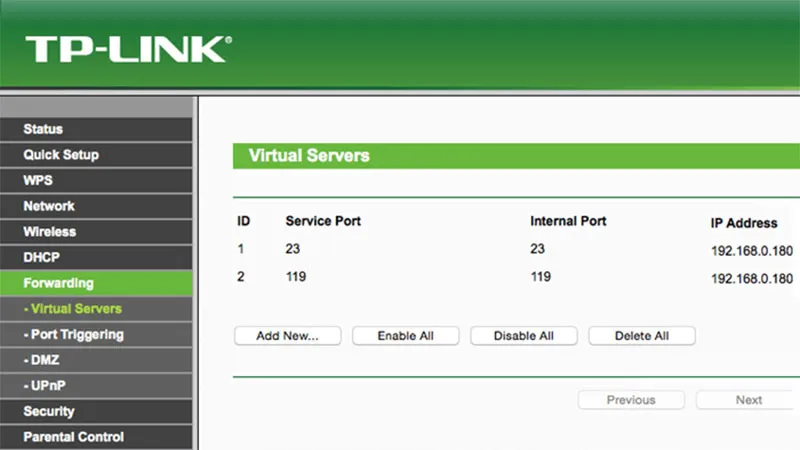Click the Previous page button
This screenshot has height=450, width=800.
click(x=631, y=400)
